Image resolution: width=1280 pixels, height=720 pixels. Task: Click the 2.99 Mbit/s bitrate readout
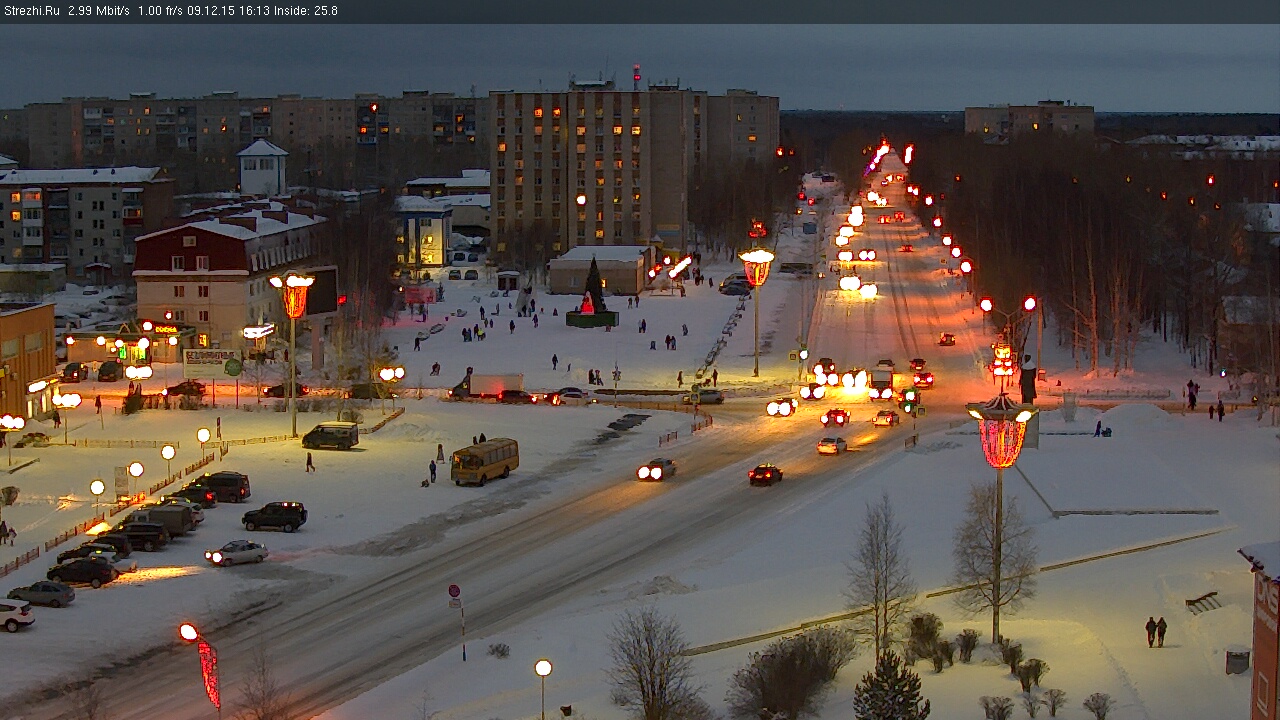(99, 11)
